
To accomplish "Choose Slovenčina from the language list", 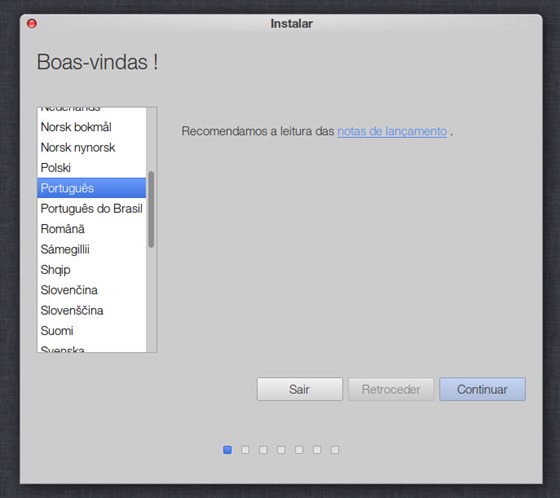I will 91,290.
